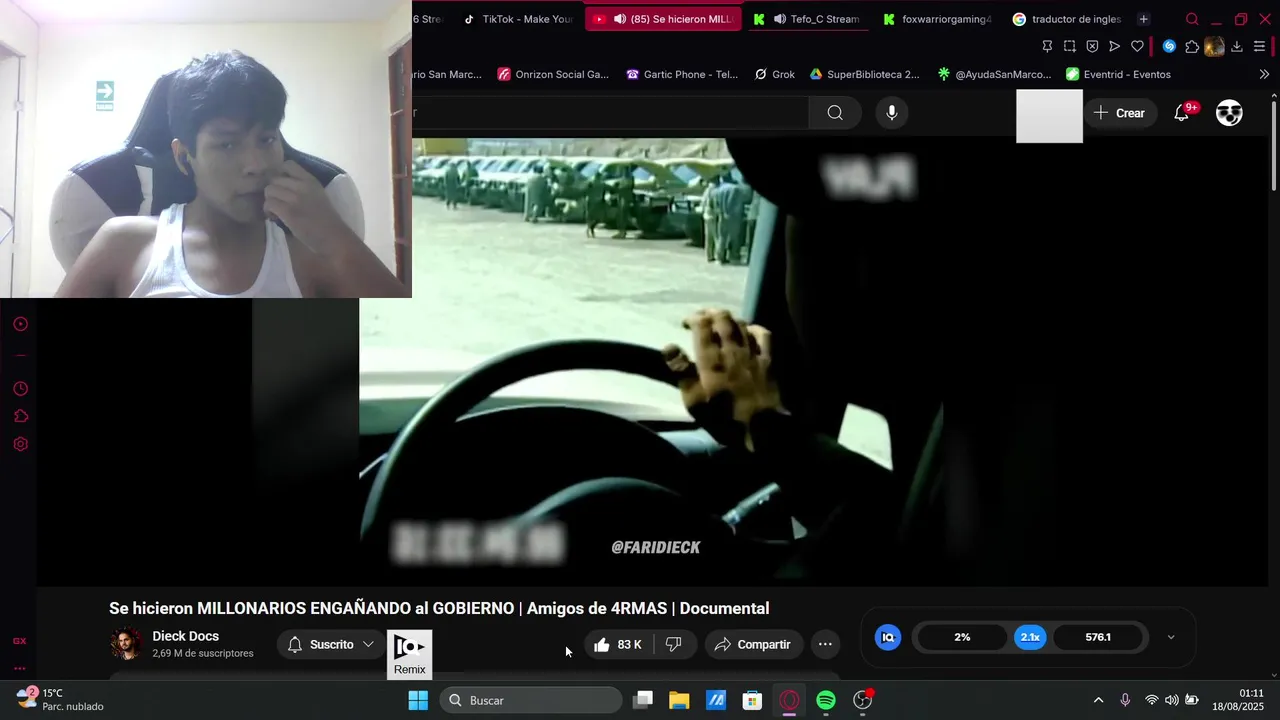Image resolution: width=1280 pixels, height=720 pixels.
Task: Open YouTube notifications bell
Action: pos(1182,113)
